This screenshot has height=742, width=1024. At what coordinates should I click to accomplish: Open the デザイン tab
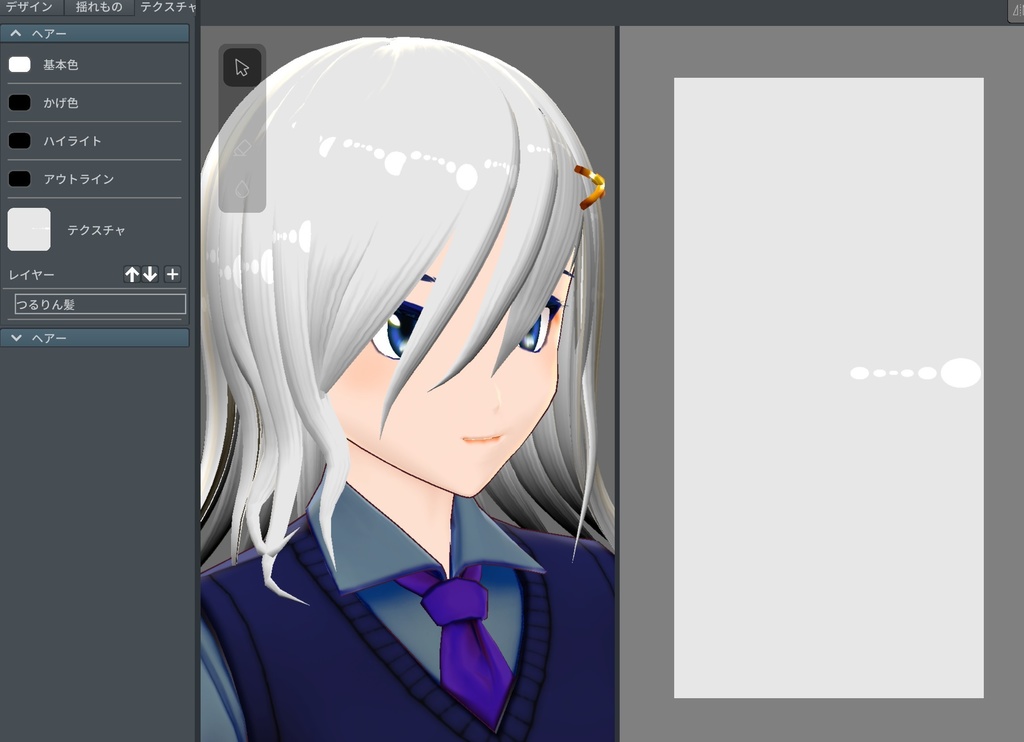tap(31, 7)
